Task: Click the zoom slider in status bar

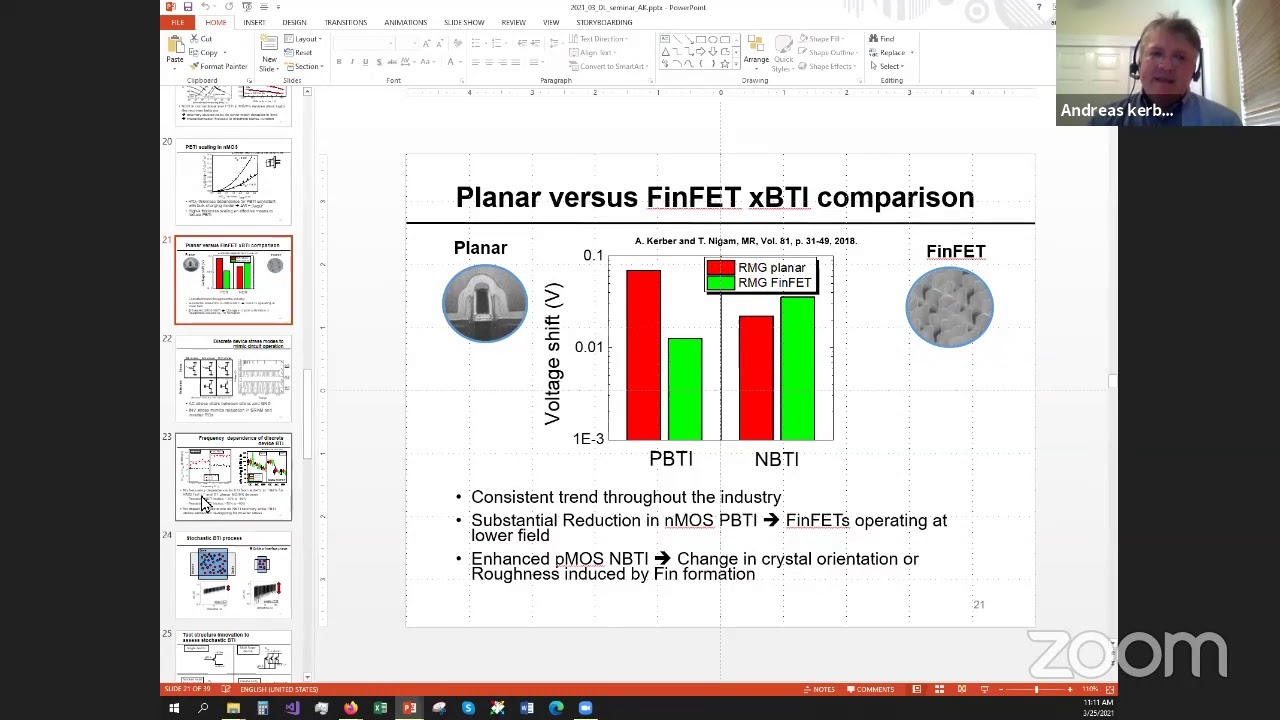Action: tap(1036, 689)
